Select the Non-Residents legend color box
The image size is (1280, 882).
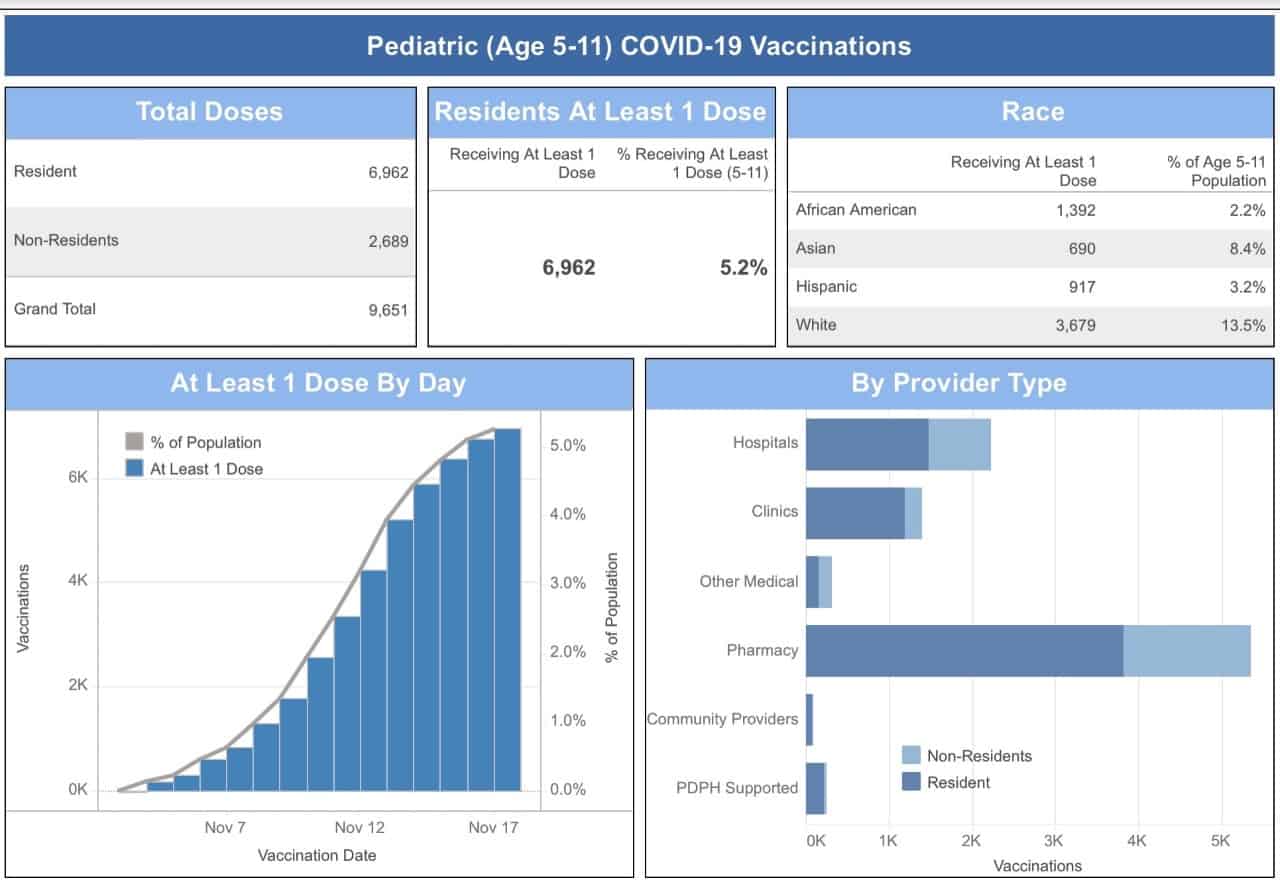pos(911,756)
